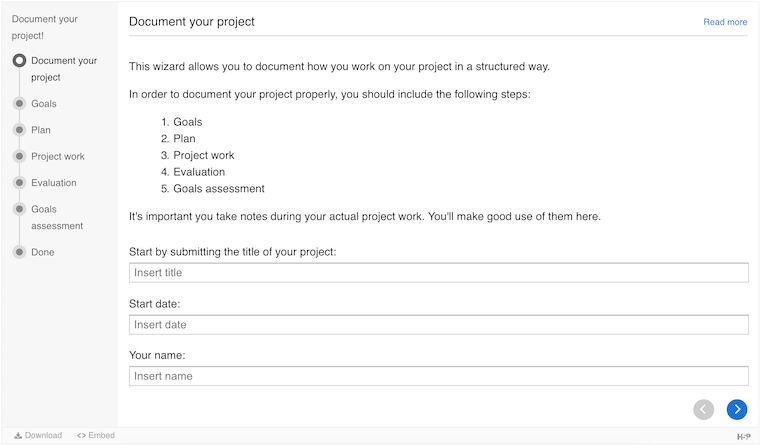Click the Insert name input field
Screen dimensions: 760x445
438,376
